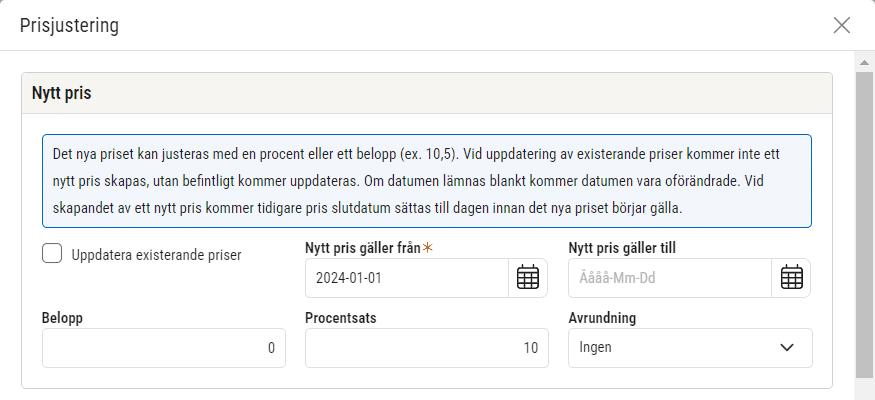Click the chevron arrow in Avrundning field
Viewport: 875px width, 400px height.
[x=787, y=348]
